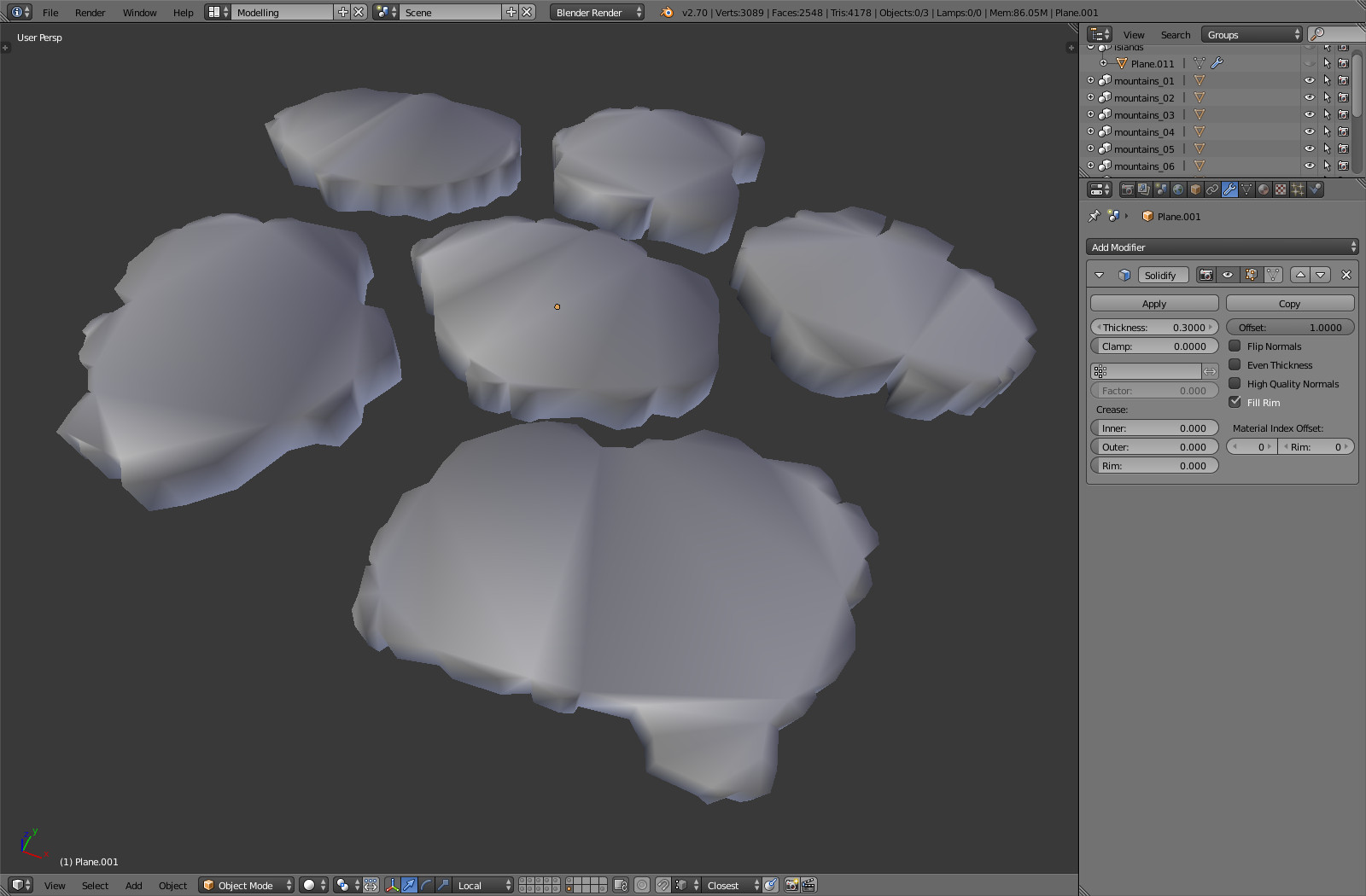Hide mountains_03 using its eye icon

click(1309, 115)
